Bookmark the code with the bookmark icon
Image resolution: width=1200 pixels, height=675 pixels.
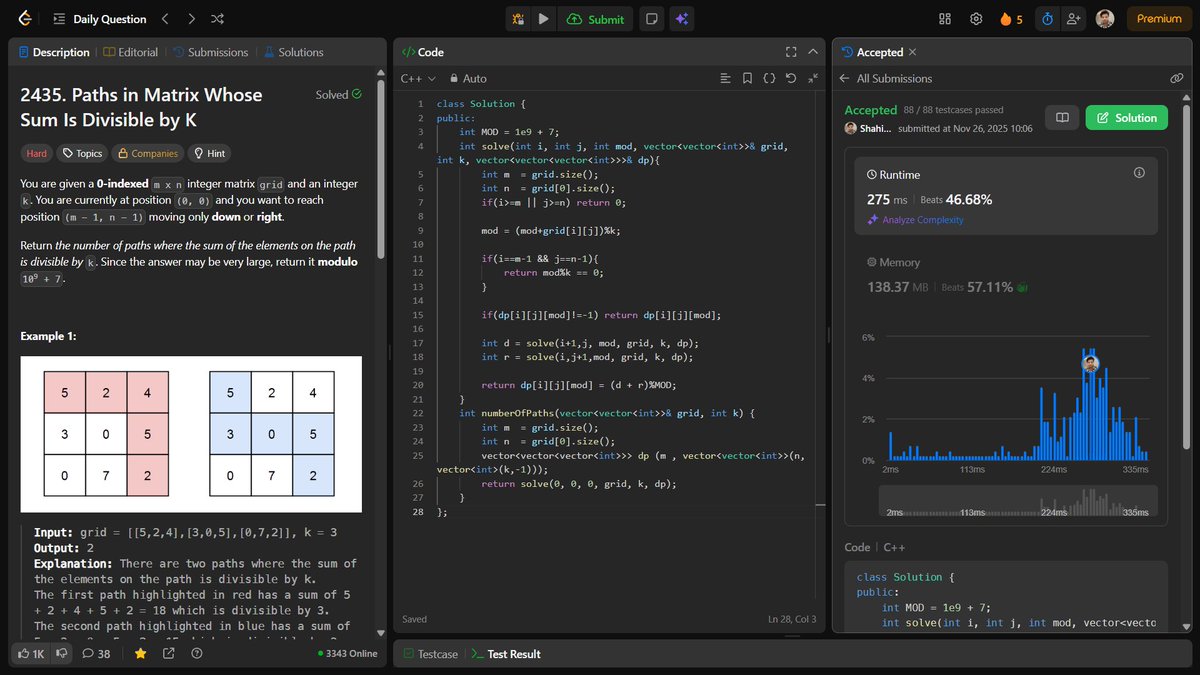pyautogui.click(x=747, y=77)
